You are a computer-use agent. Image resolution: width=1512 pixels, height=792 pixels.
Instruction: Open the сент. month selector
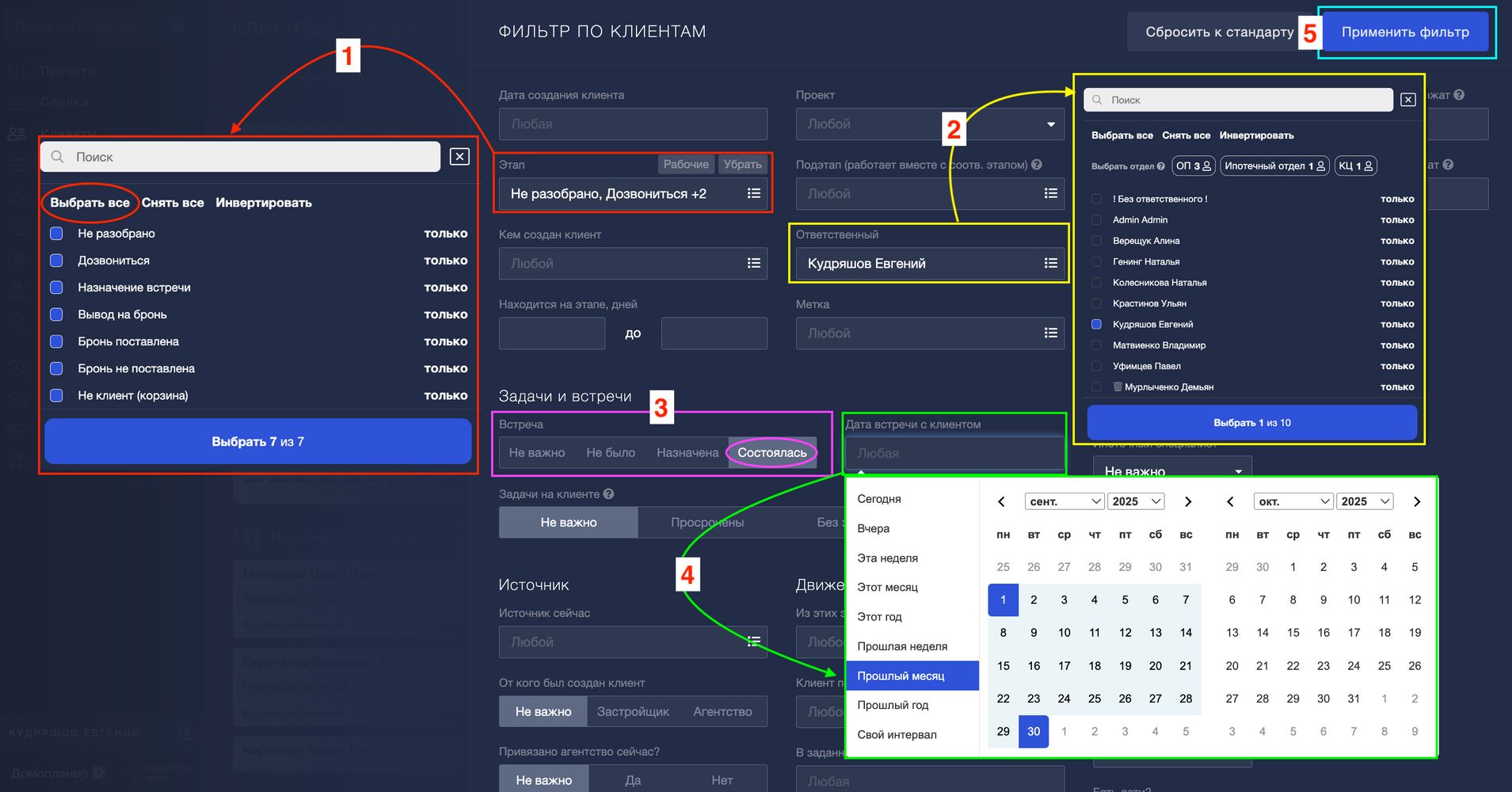(x=1065, y=501)
